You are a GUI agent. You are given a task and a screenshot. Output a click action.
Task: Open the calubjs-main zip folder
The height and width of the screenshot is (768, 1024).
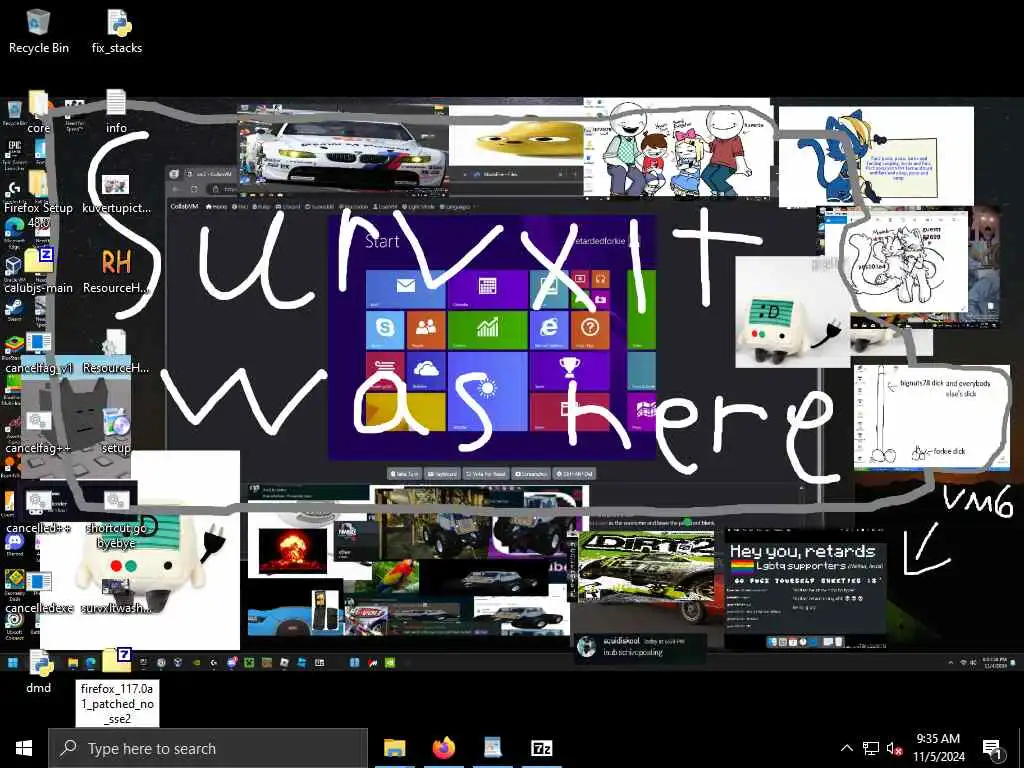pyautogui.click(x=39, y=271)
